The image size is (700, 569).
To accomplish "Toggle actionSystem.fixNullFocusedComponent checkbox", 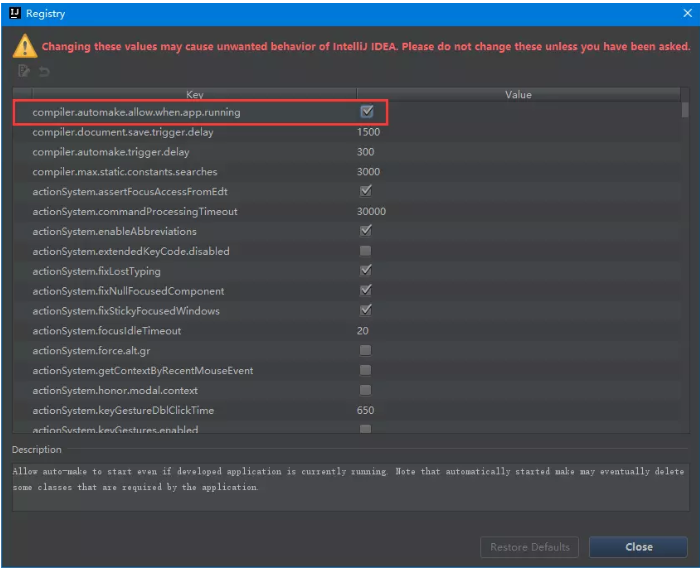I will click(366, 291).
